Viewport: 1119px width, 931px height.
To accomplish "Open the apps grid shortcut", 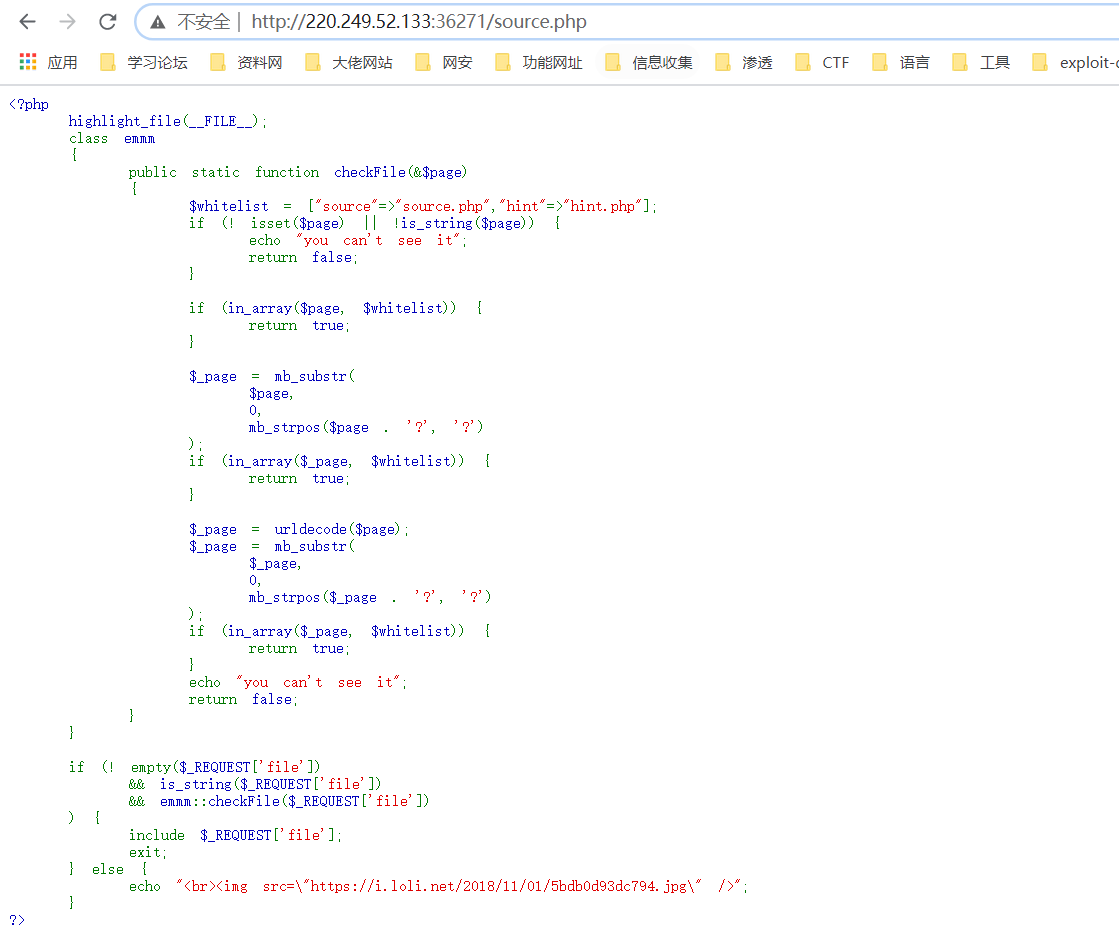I will pos(48,63).
